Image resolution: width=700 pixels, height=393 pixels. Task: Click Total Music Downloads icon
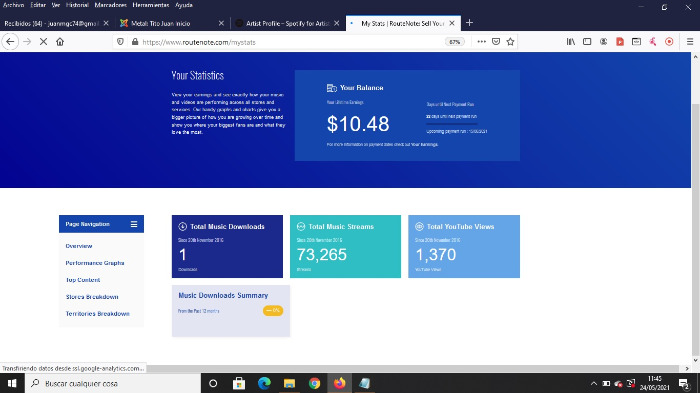click(x=182, y=226)
